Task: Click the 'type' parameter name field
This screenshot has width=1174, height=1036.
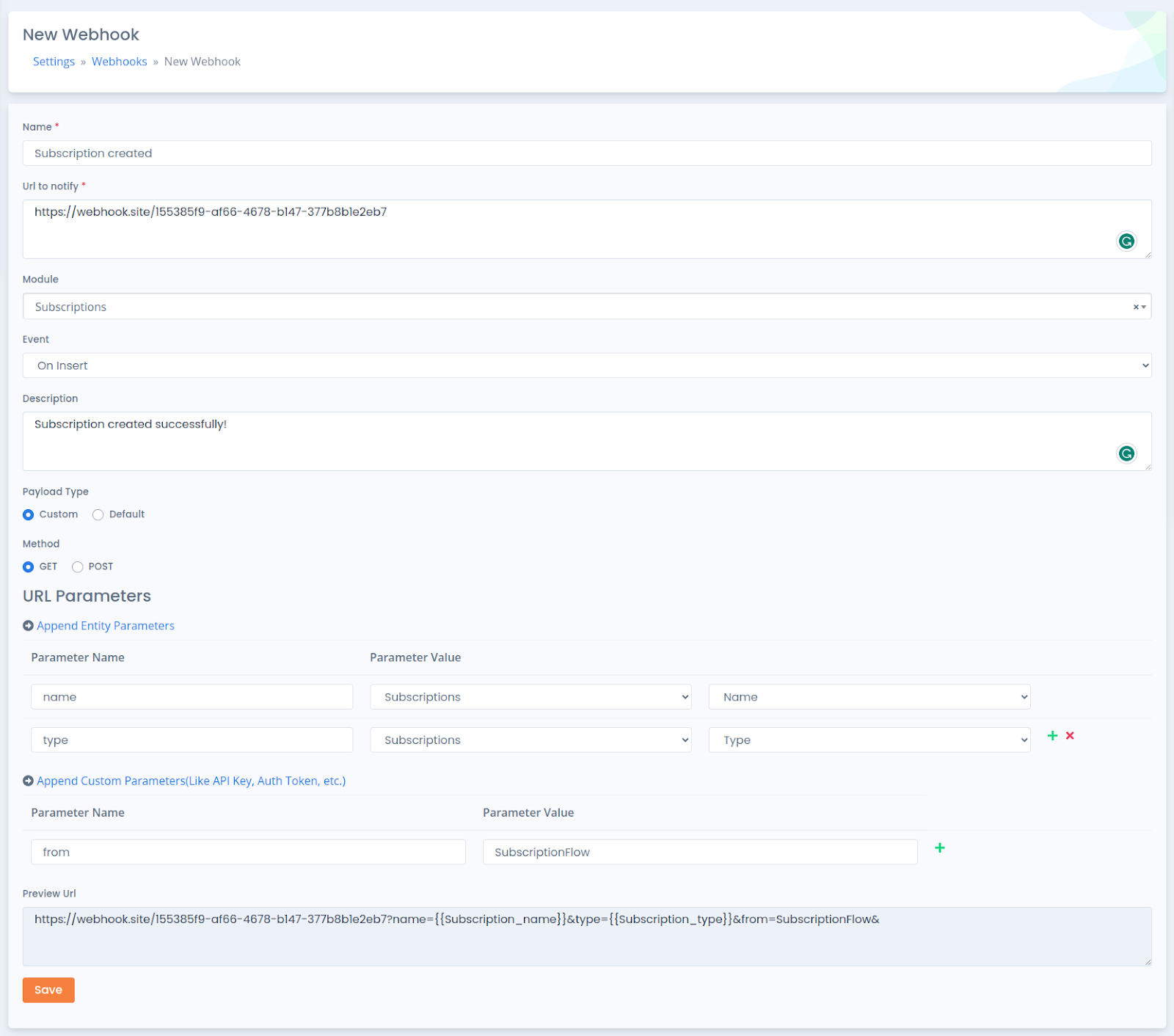Action: coord(192,740)
